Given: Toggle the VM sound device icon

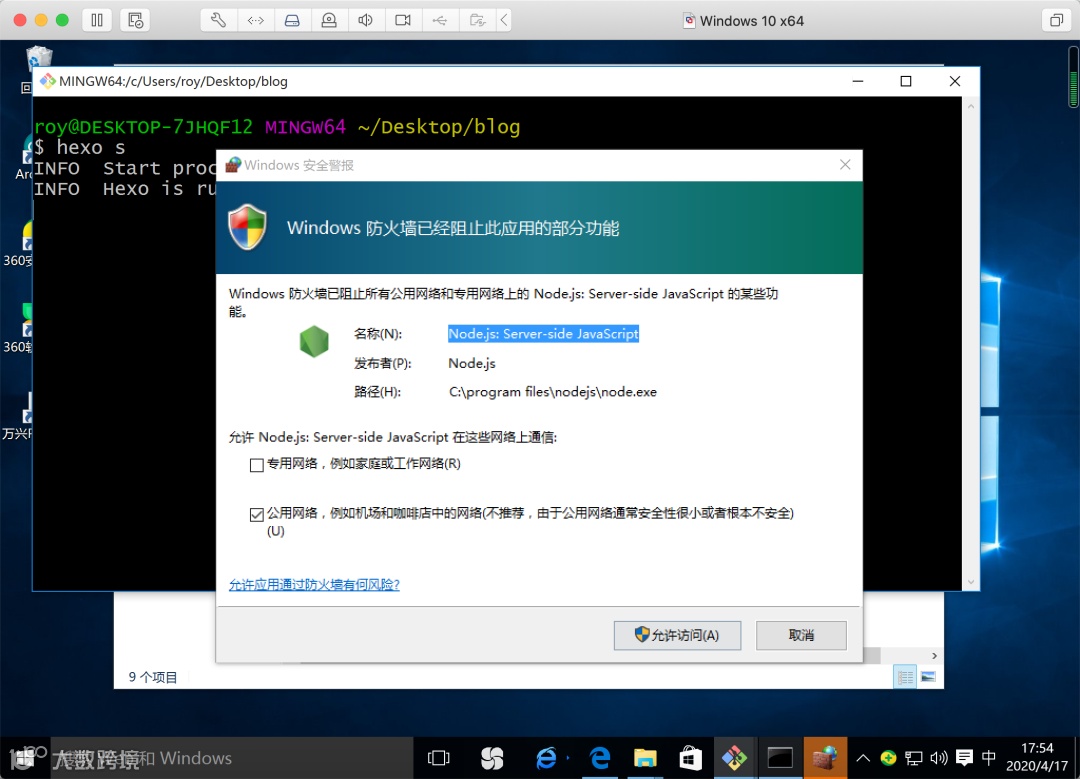Looking at the screenshot, I should coord(366,20).
